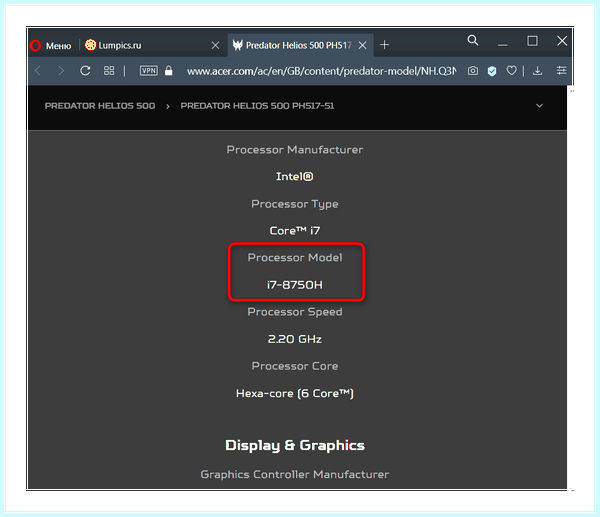600x517 pixels.
Task: Go forward with the forward arrow
Action: [x=61, y=71]
